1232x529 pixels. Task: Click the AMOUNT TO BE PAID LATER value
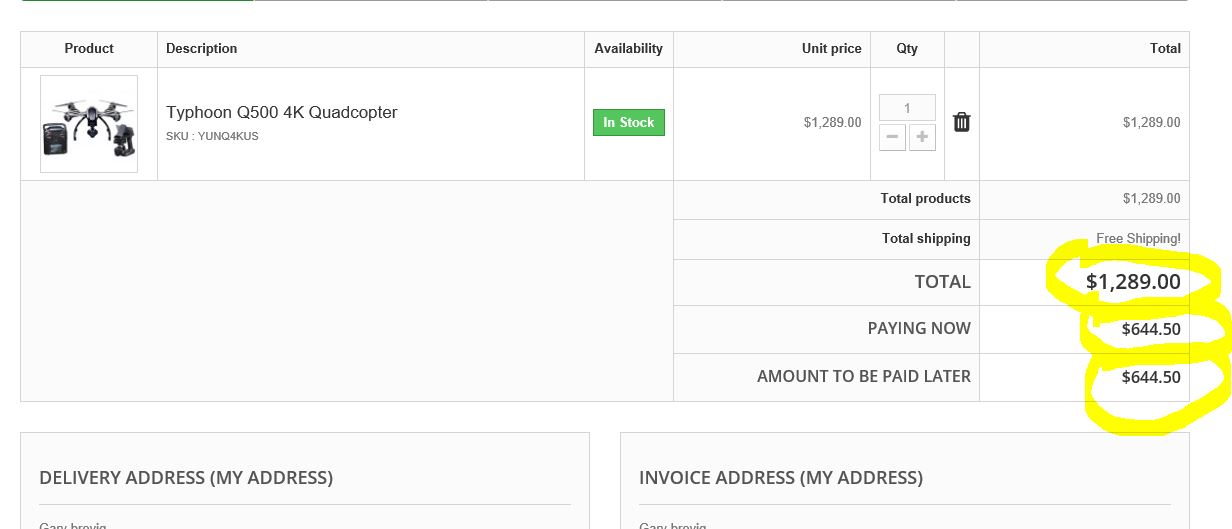click(1151, 377)
